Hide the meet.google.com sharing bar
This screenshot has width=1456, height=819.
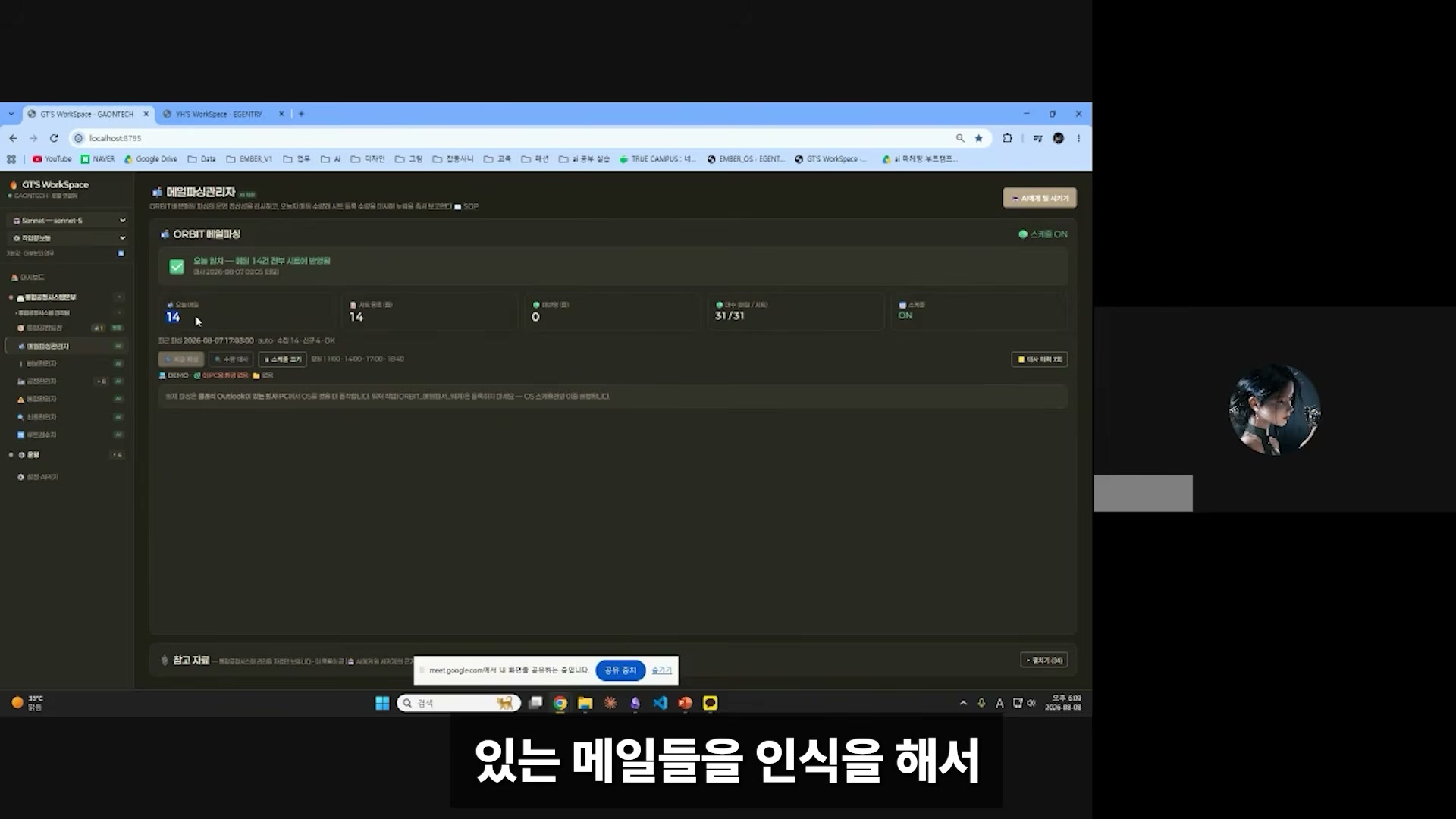point(661,670)
